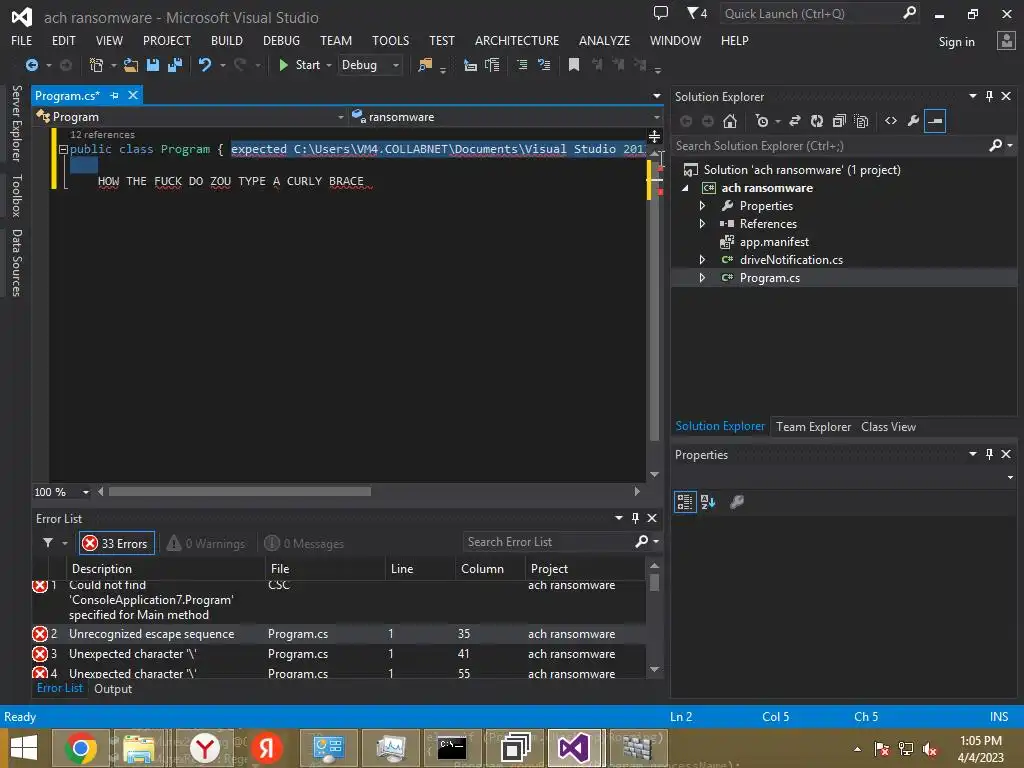1024x768 pixels.
Task: Switch to the Class View tab
Action: (x=888, y=427)
